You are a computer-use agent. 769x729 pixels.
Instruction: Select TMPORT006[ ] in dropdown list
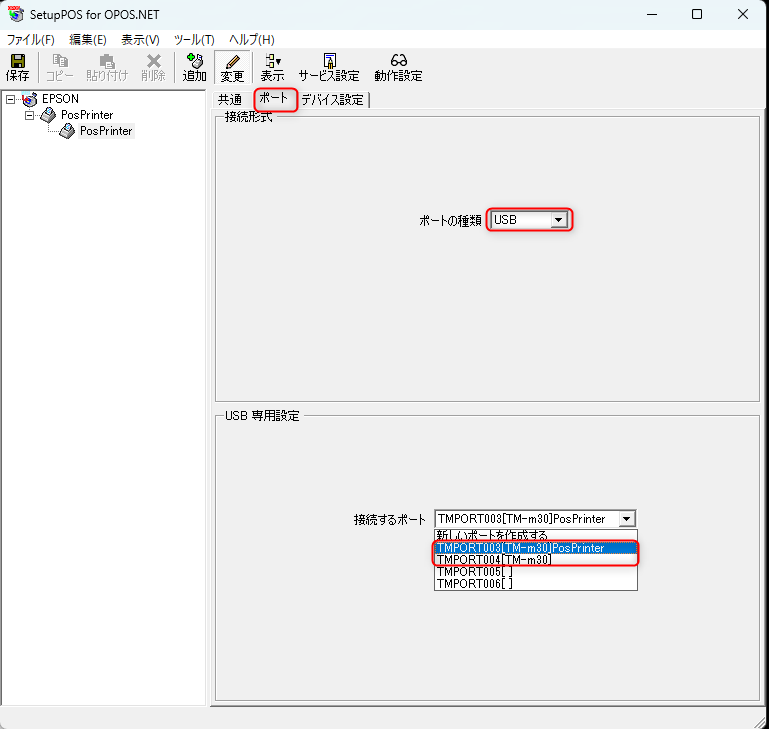[x=536, y=584]
